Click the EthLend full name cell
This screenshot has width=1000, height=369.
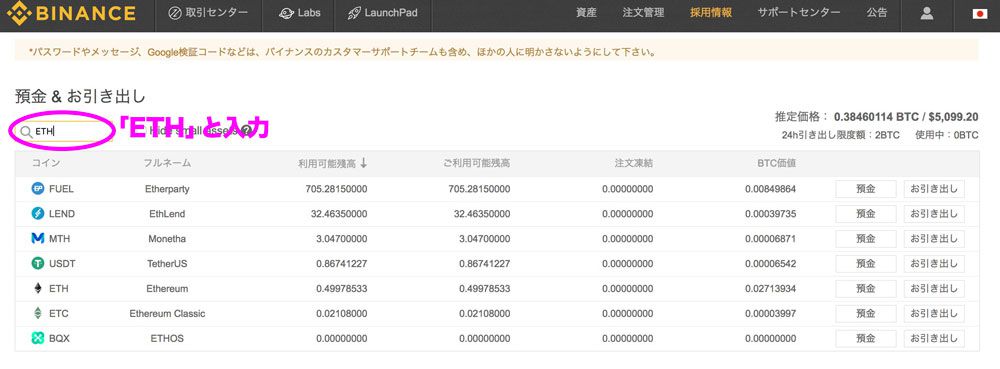point(167,213)
